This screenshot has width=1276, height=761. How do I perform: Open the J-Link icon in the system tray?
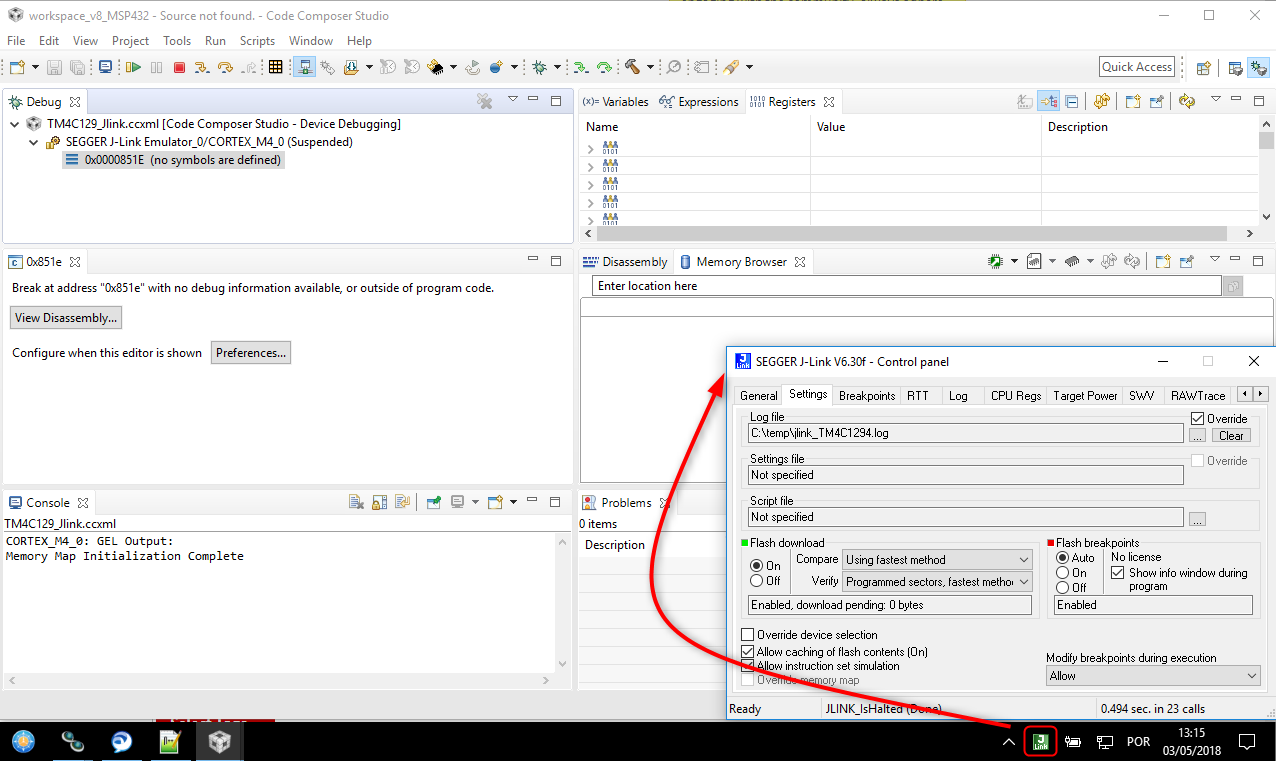point(1040,741)
